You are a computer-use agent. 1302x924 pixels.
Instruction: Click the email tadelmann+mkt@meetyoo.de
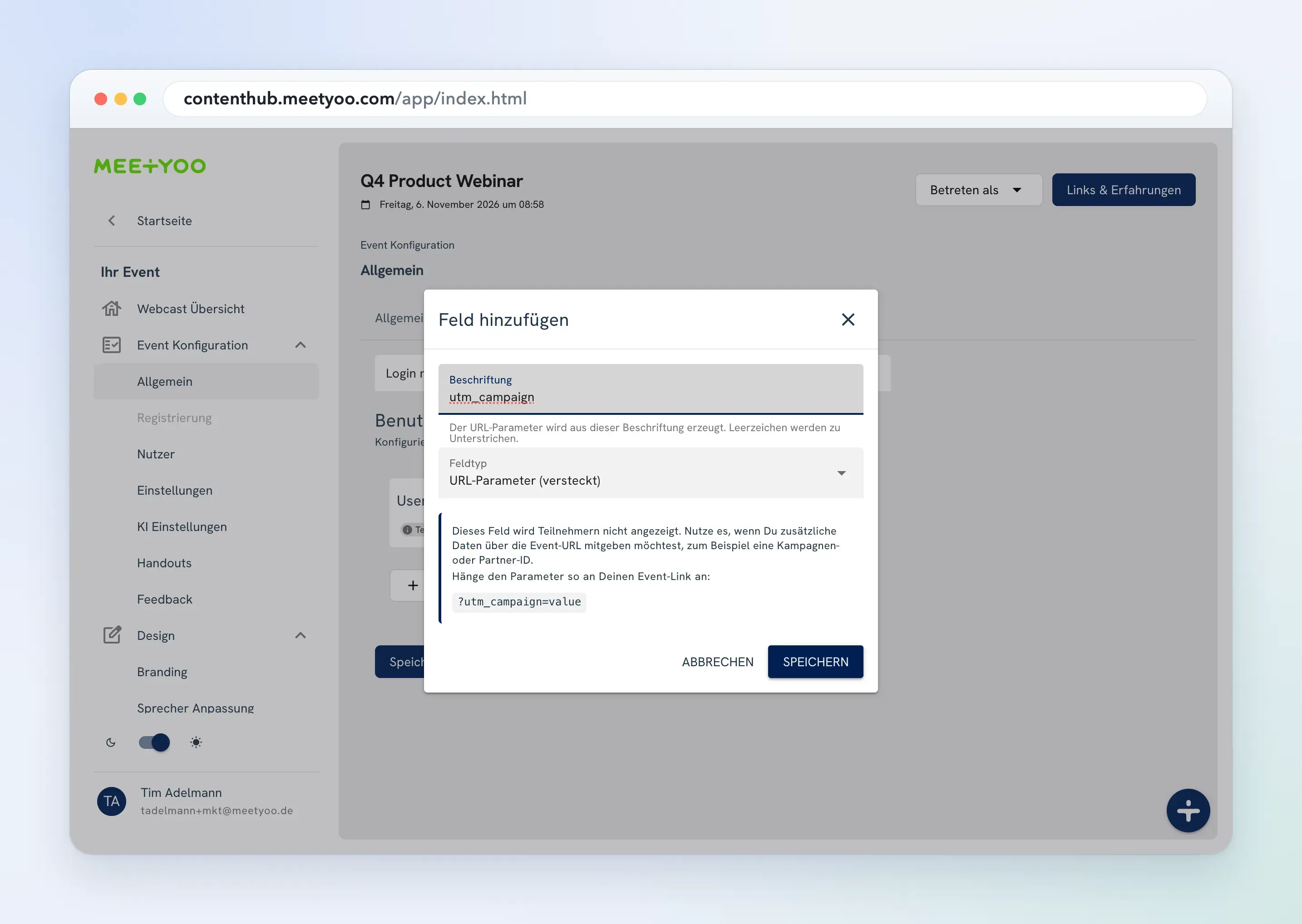pyautogui.click(x=217, y=810)
